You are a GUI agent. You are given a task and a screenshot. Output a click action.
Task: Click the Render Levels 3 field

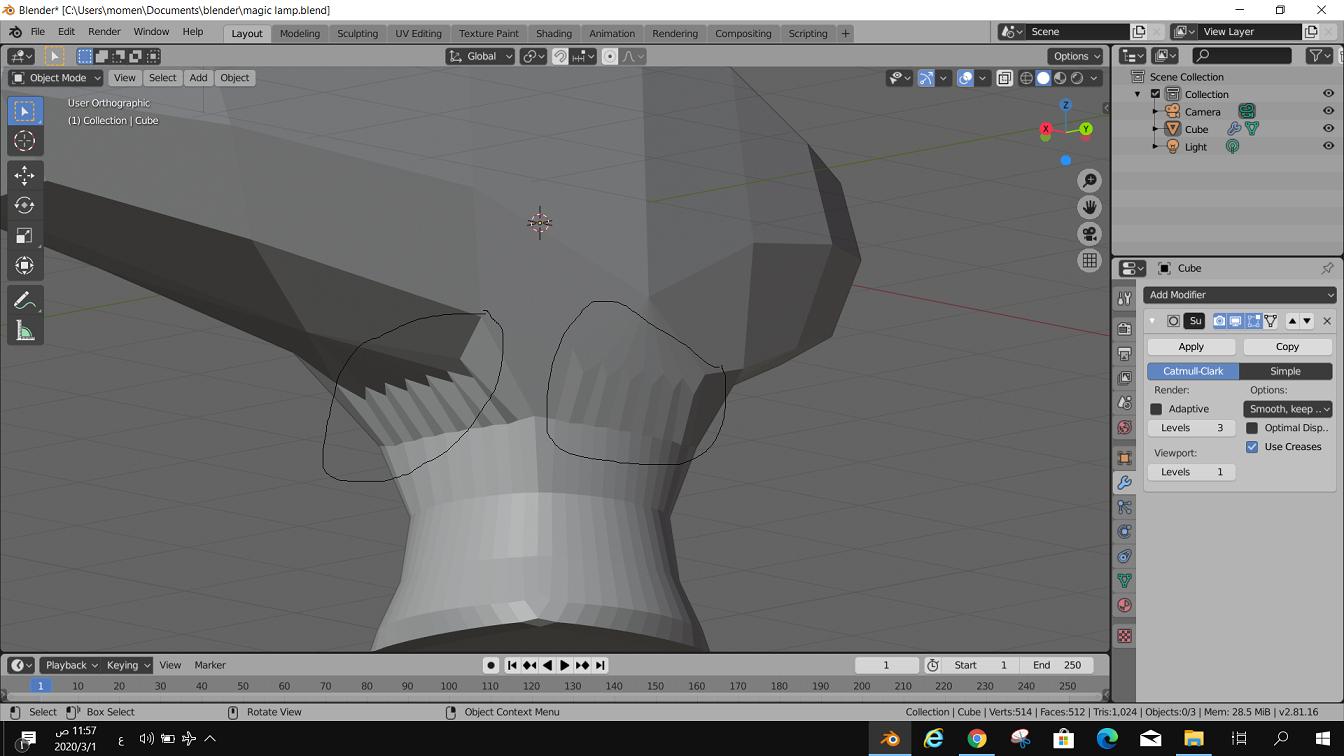point(1191,428)
